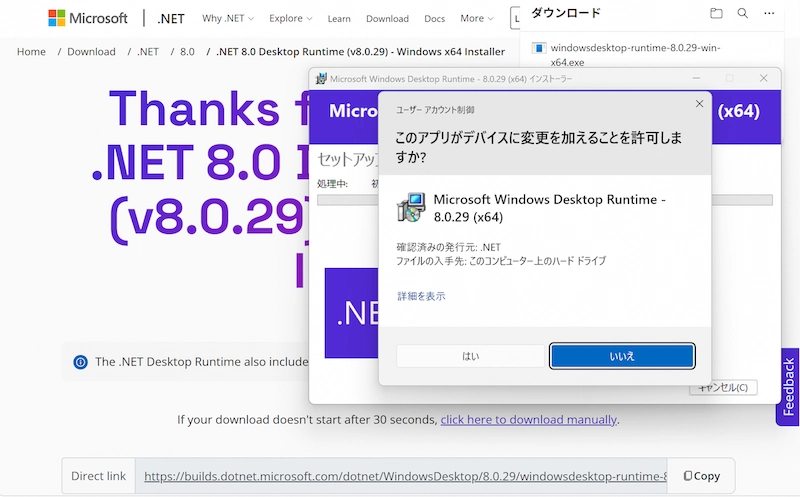Click はい to allow the app
800x497 pixels.
(470, 356)
